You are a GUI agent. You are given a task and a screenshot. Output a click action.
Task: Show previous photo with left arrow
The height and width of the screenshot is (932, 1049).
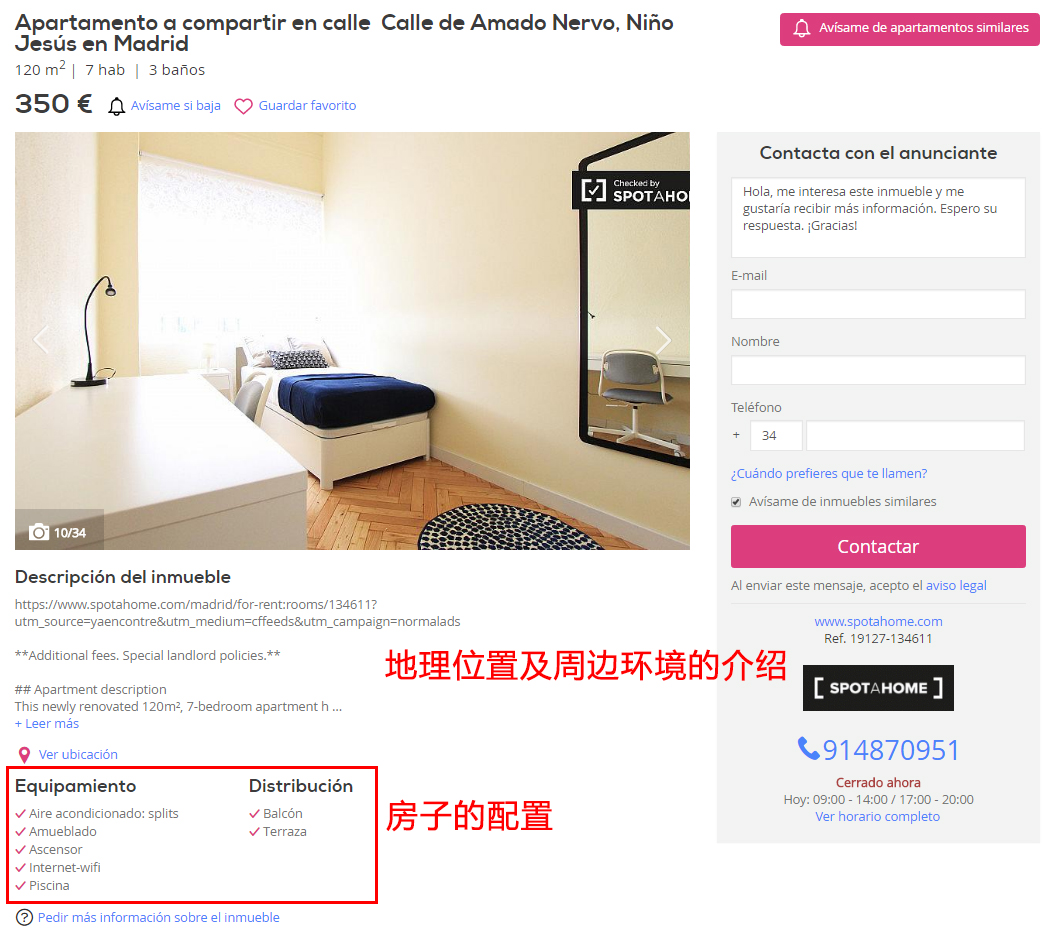[x=41, y=340]
